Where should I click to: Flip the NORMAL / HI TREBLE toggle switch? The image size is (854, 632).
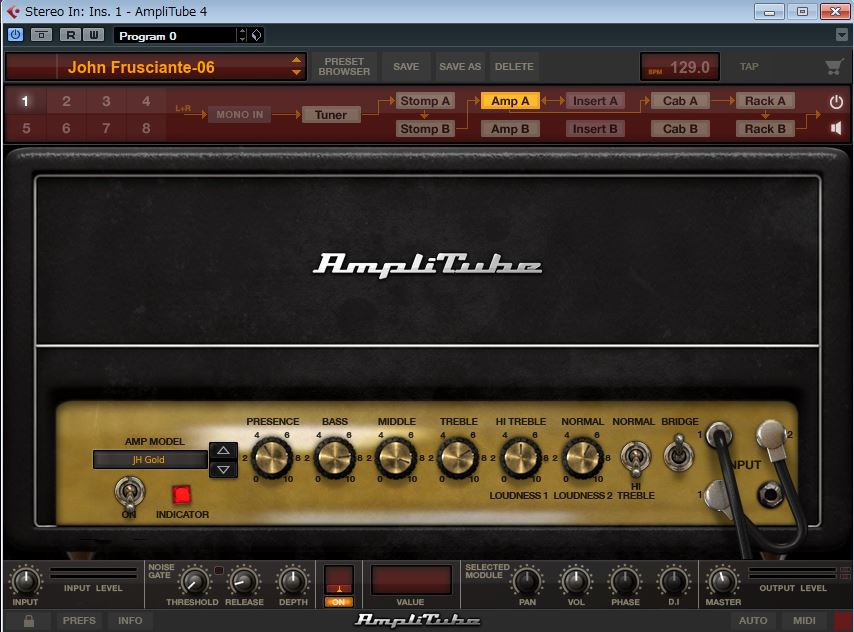pyautogui.click(x=636, y=458)
